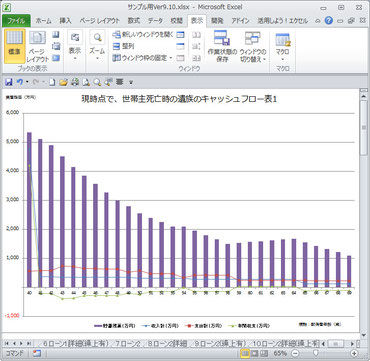The width and height of the screenshot is (370, 361).
Task: Click the synchronous scrolling icon
Action: click(197, 46)
